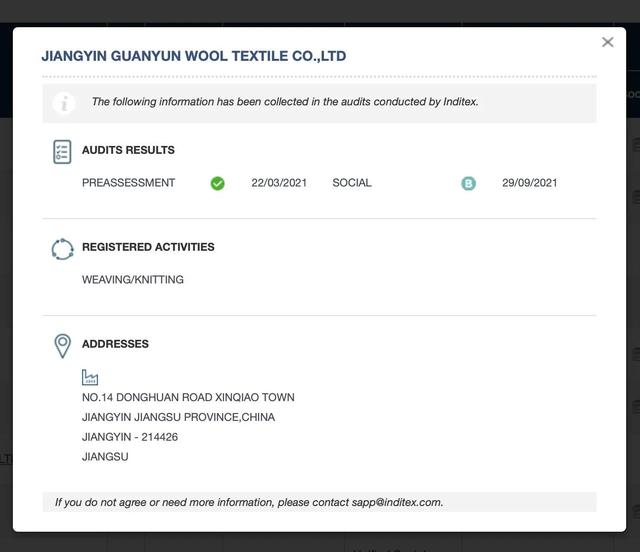Click the Addresses location pin icon
640x552 pixels.
pos(62,346)
